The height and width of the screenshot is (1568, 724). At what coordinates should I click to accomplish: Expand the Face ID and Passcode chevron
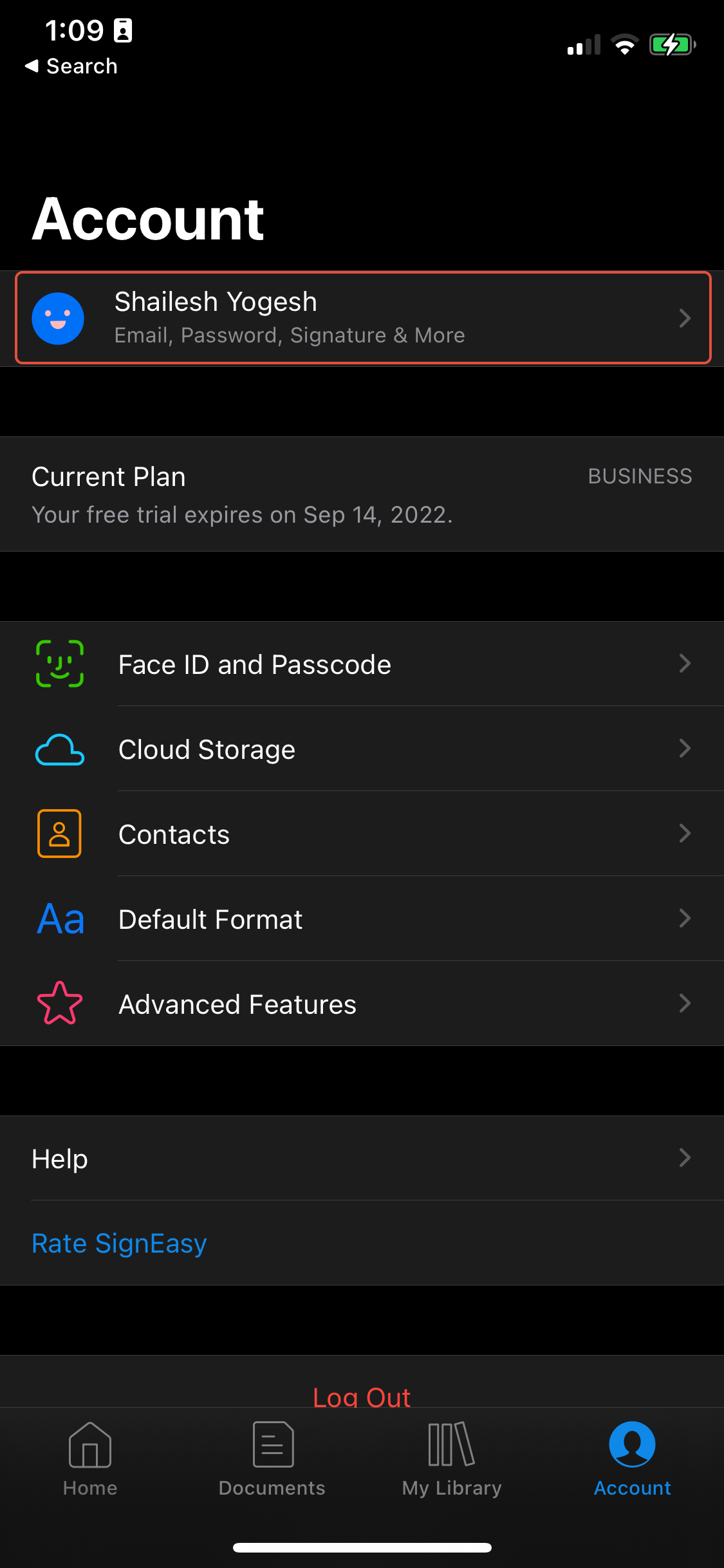tap(685, 663)
